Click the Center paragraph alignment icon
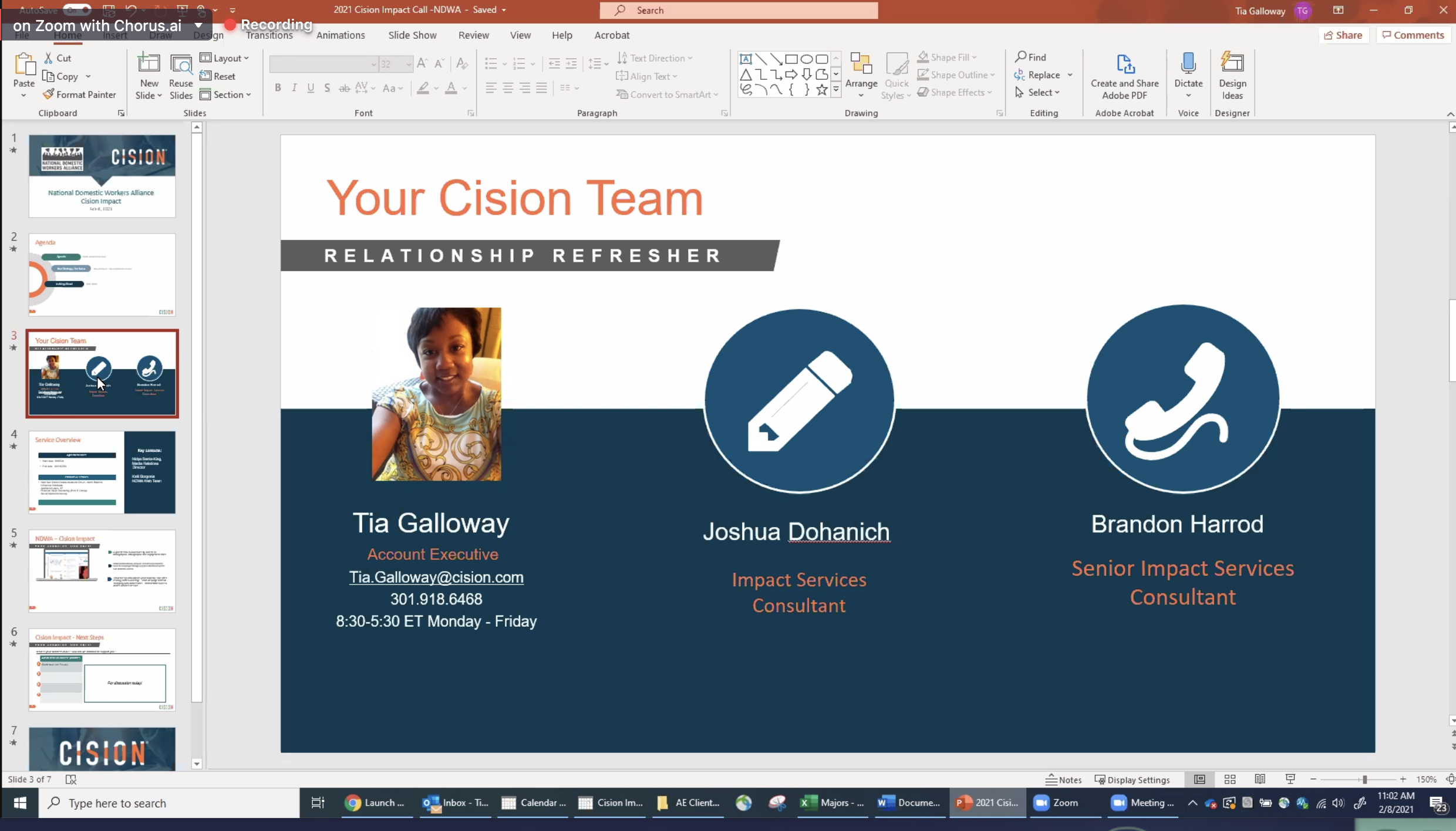1456x831 pixels. (508, 88)
